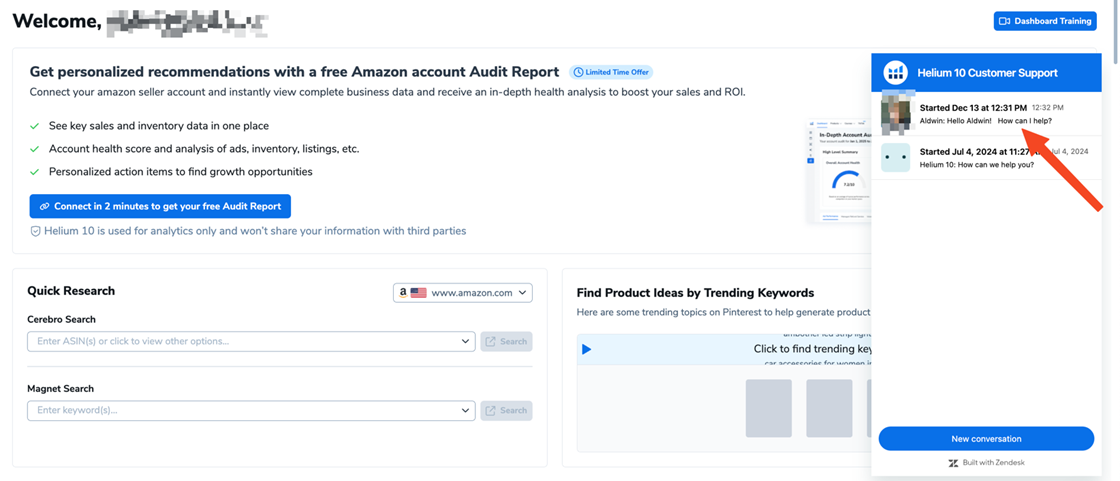
Task: Click the Helium 10 logo in support header
Action: (x=896, y=73)
